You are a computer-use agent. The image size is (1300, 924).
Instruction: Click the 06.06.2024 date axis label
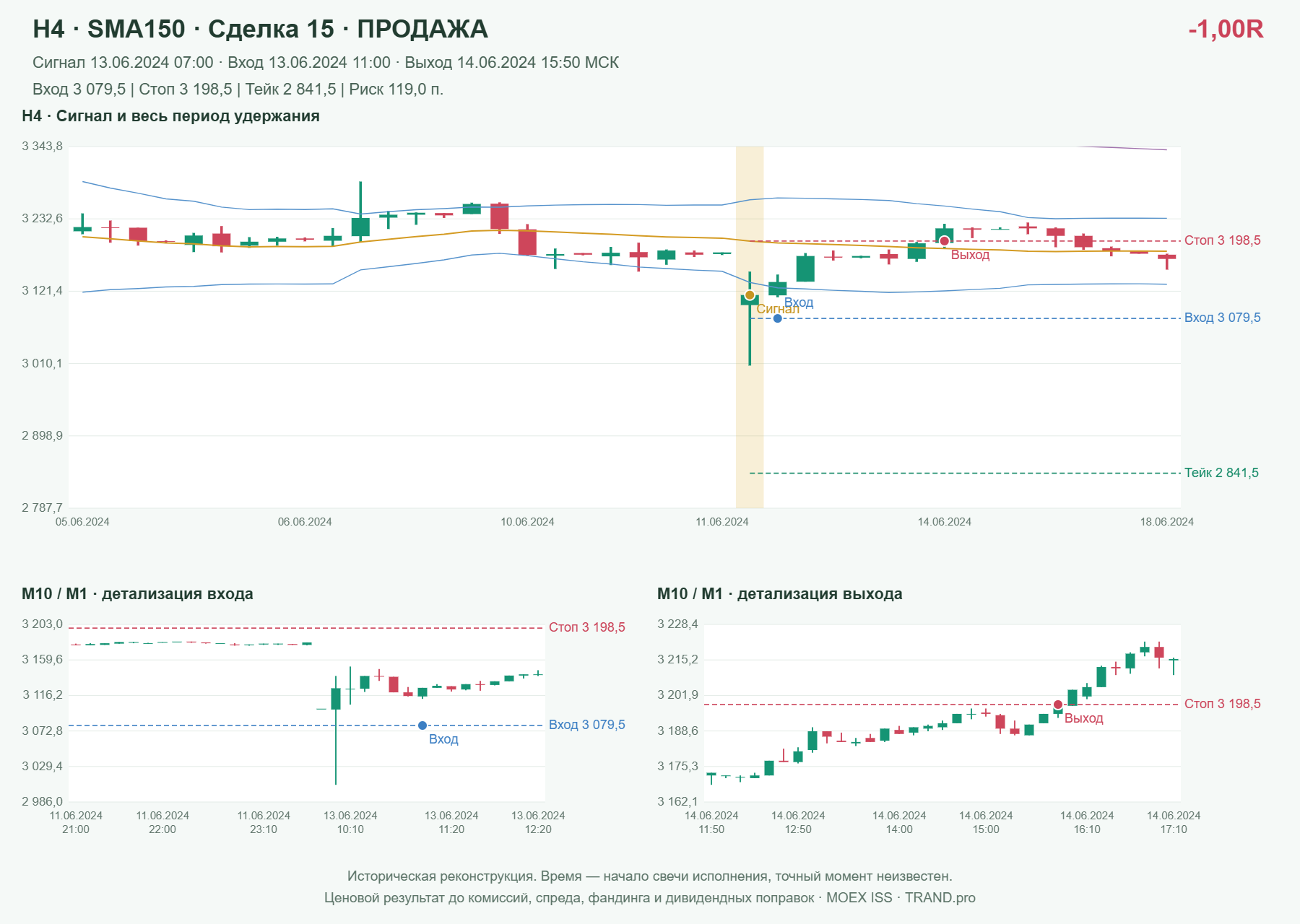click(305, 522)
